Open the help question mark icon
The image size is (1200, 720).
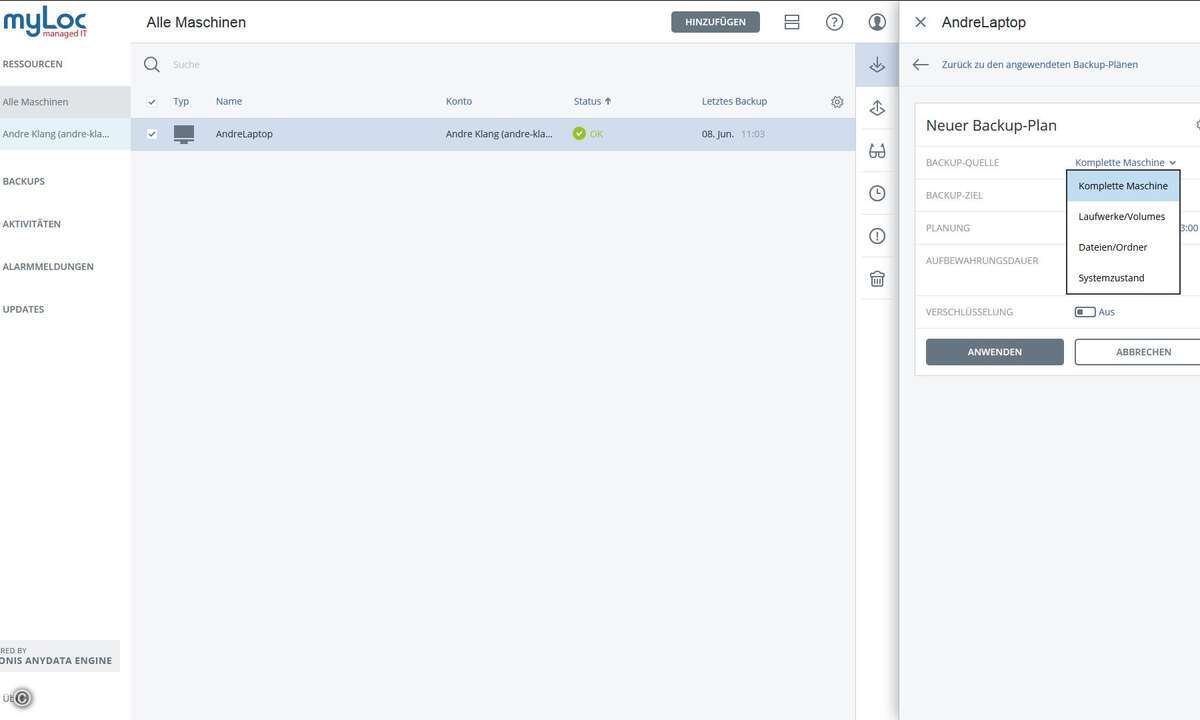(x=834, y=22)
